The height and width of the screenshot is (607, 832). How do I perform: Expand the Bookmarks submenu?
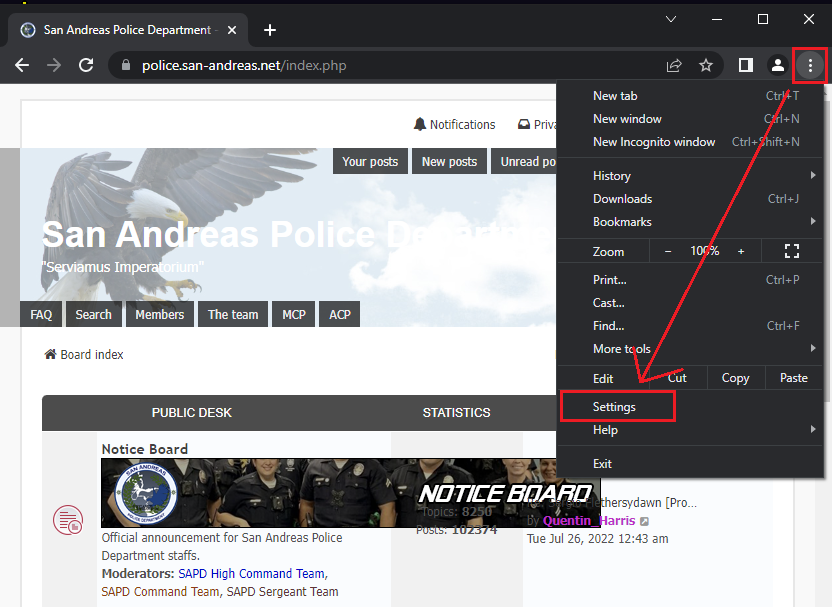pyautogui.click(x=691, y=222)
